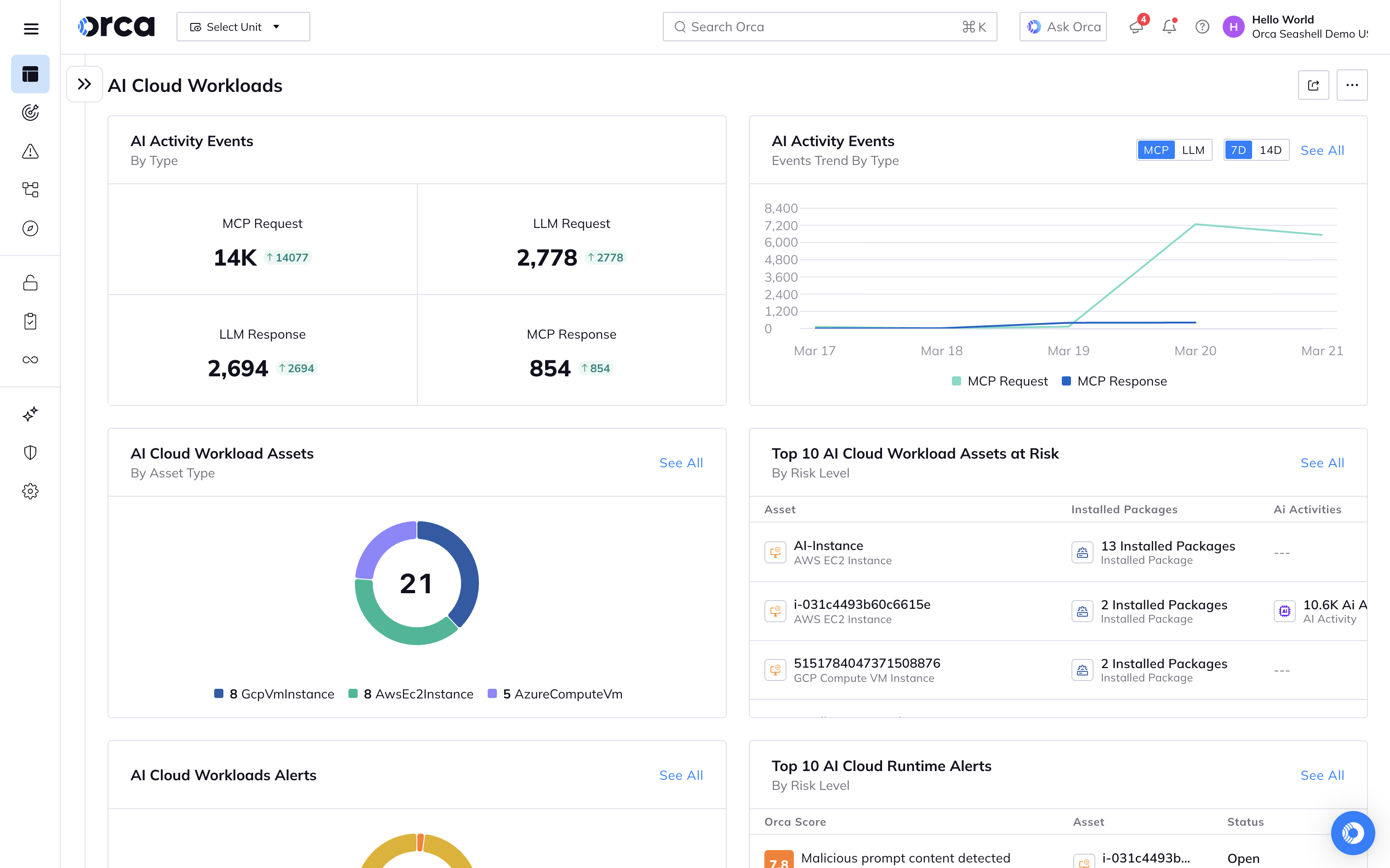Open the three-dot overflow menu top right
The height and width of the screenshot is (868, 1390).
(x=1352, y=85)
